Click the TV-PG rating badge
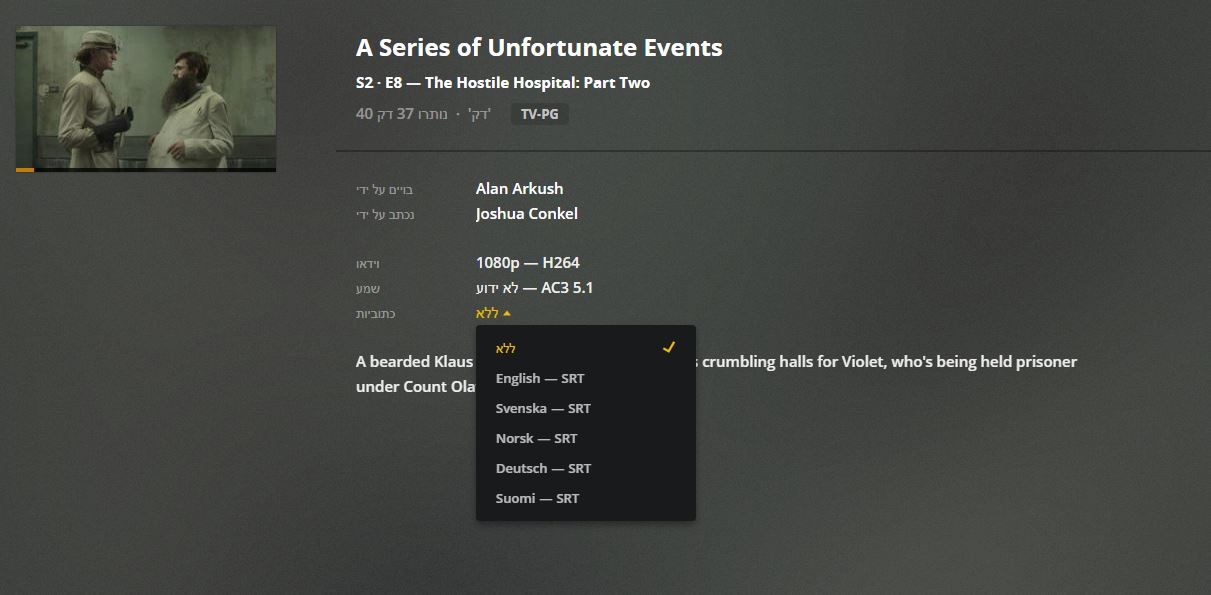This screenshot has height=595, width=1211. 540,114
